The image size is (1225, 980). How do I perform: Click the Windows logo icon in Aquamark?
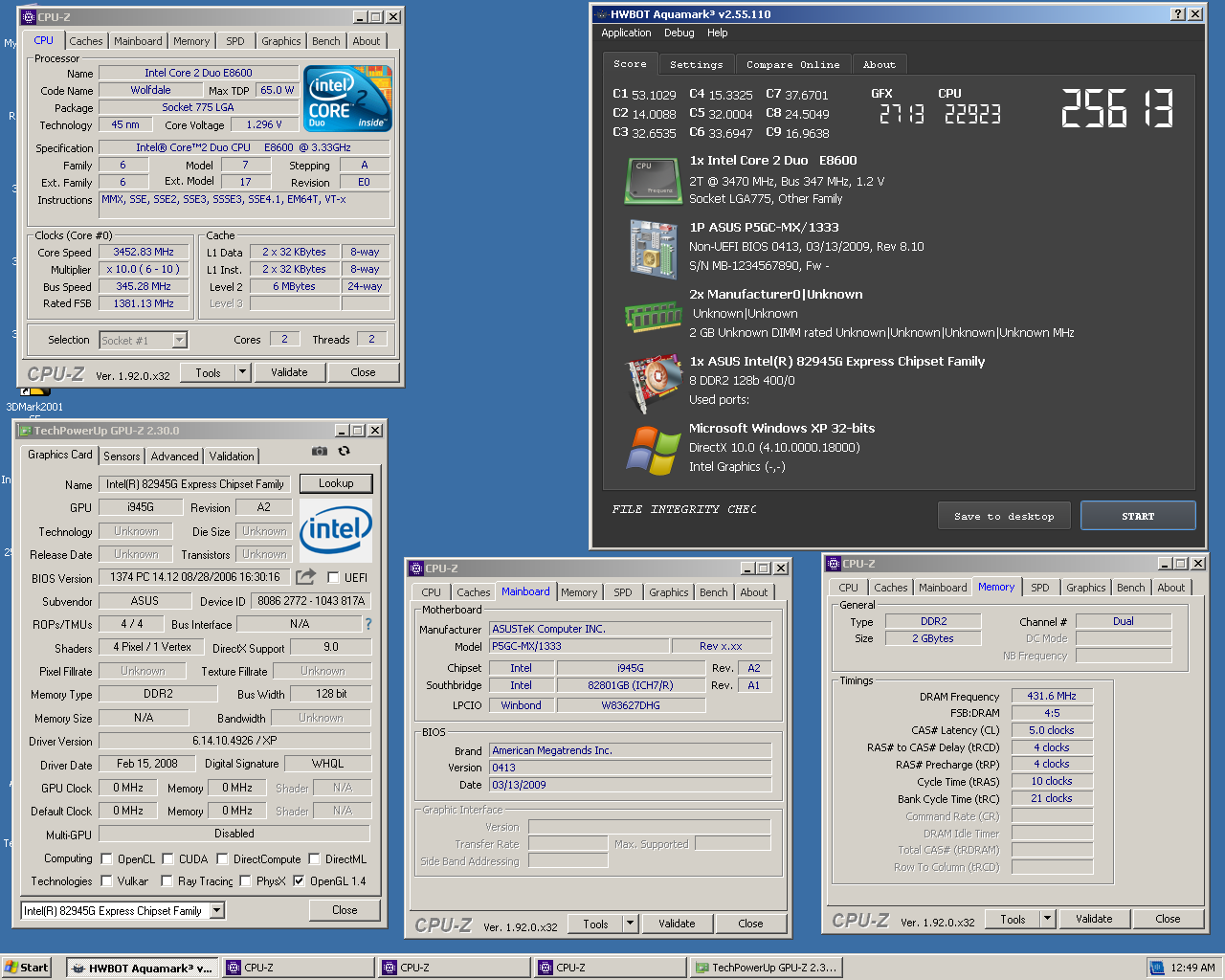pyautogui.click(x=653, y=450)
